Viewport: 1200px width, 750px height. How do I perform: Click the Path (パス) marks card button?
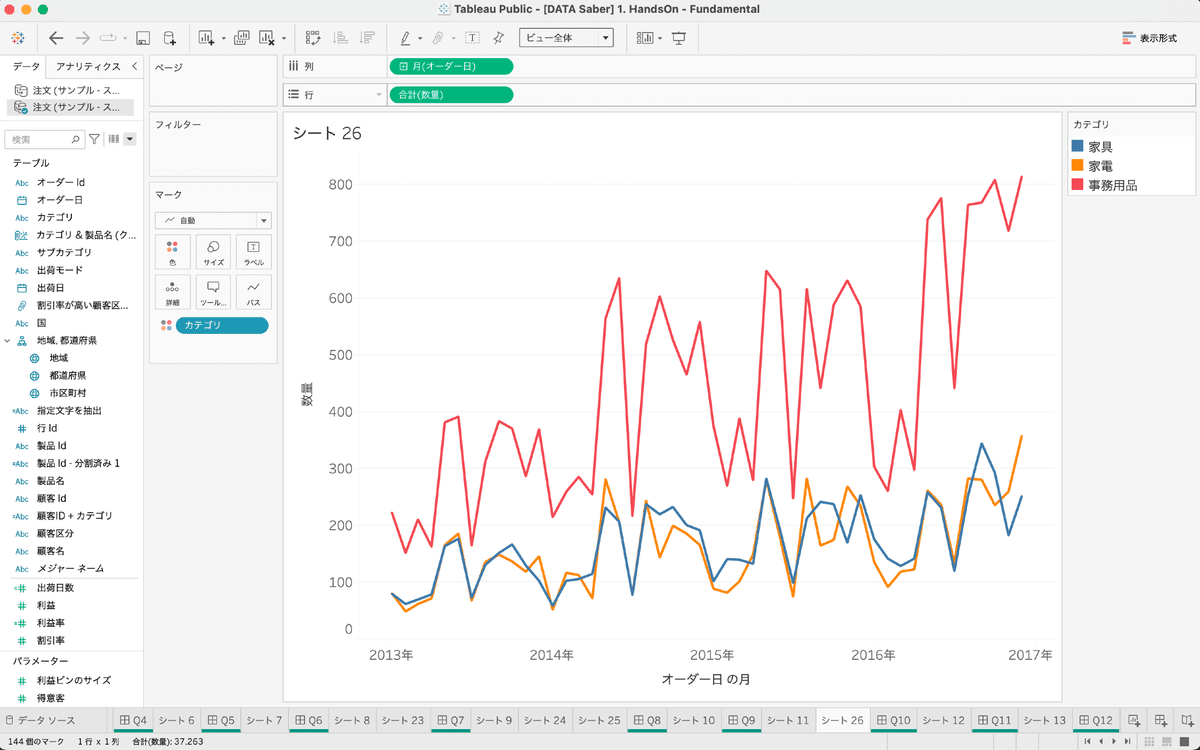253,292
